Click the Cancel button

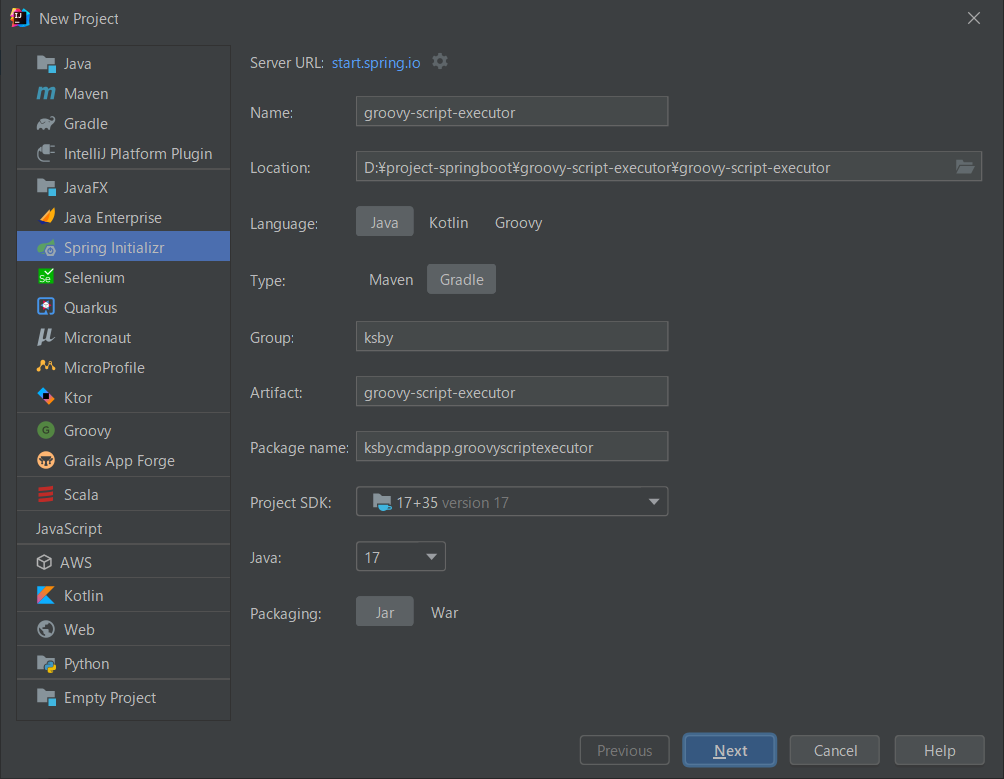pos(834,750)
